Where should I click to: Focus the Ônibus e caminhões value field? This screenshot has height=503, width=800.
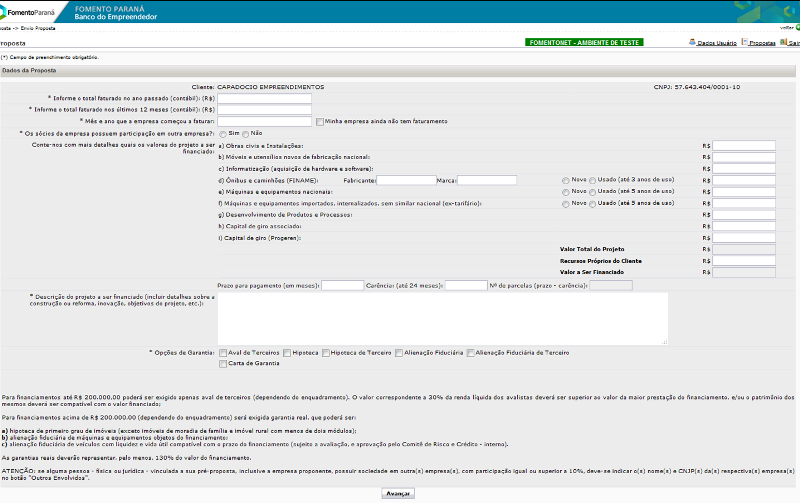(744, 181)
